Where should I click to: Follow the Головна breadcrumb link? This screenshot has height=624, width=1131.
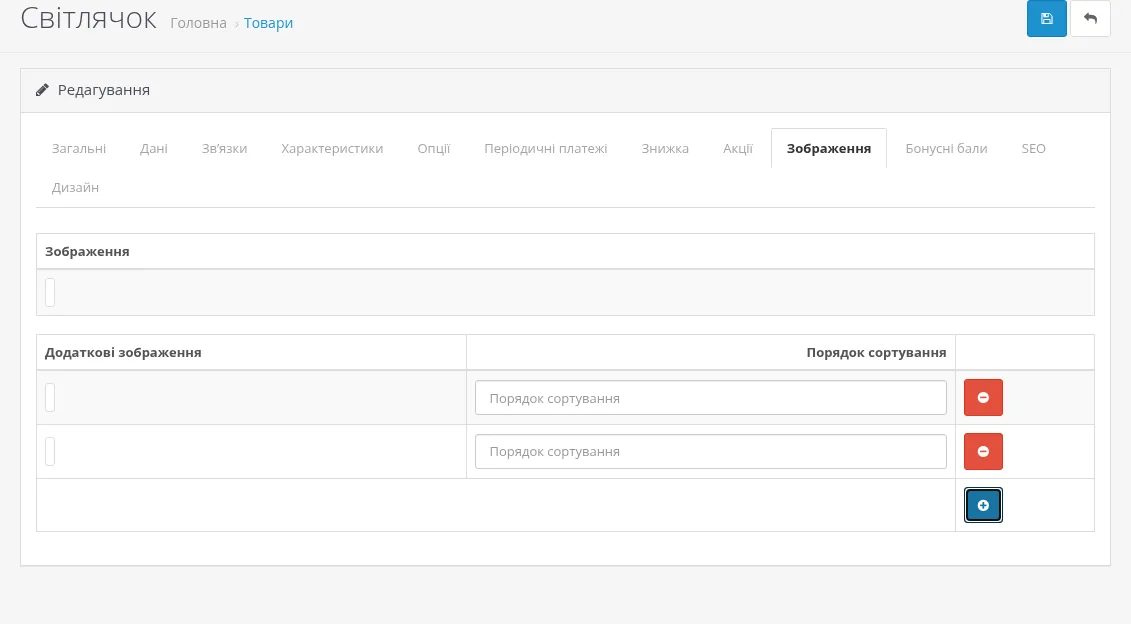click(198, 23)
